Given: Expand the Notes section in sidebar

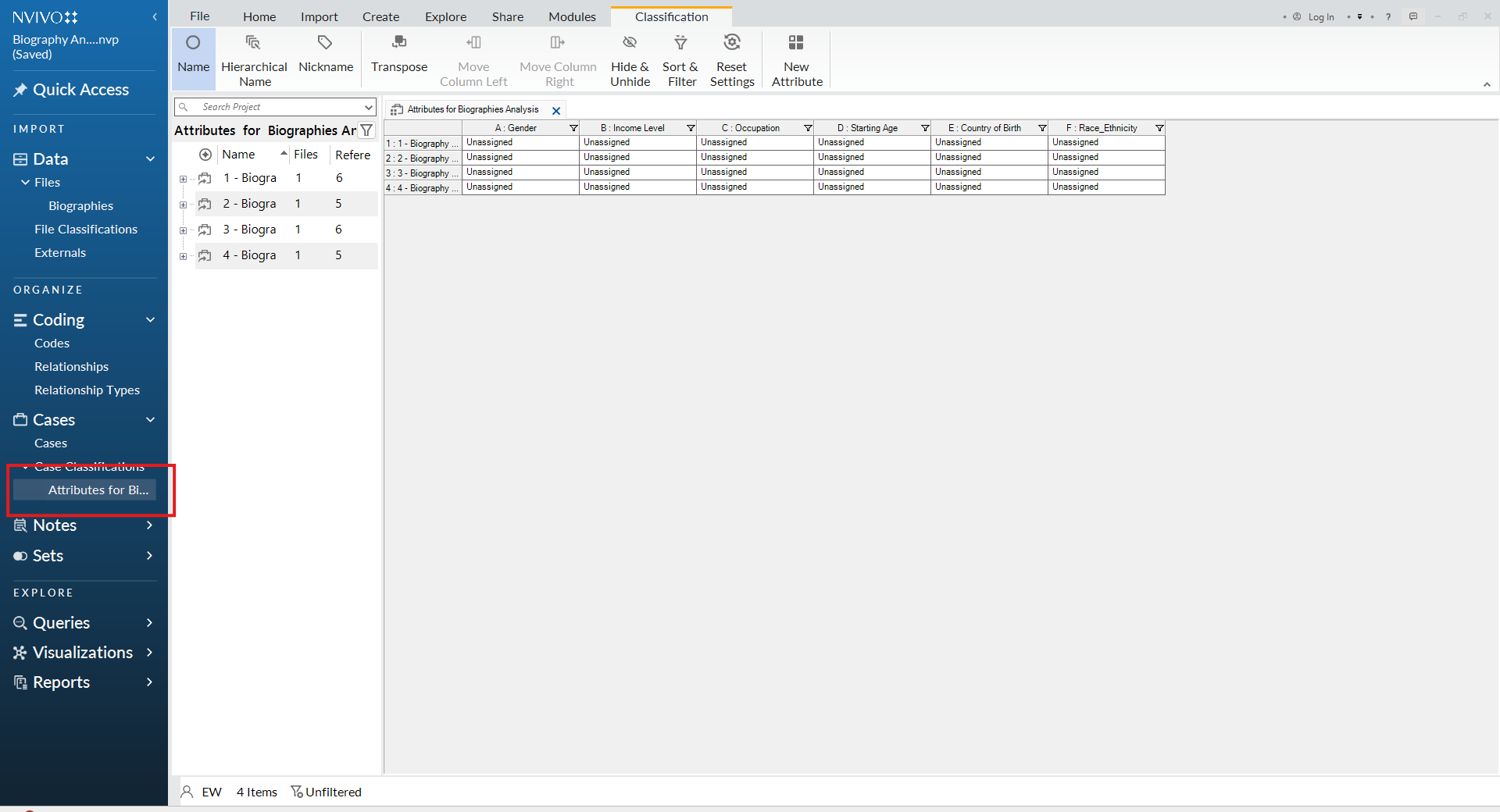Looking at the screenshot, I should coord(149,525).
